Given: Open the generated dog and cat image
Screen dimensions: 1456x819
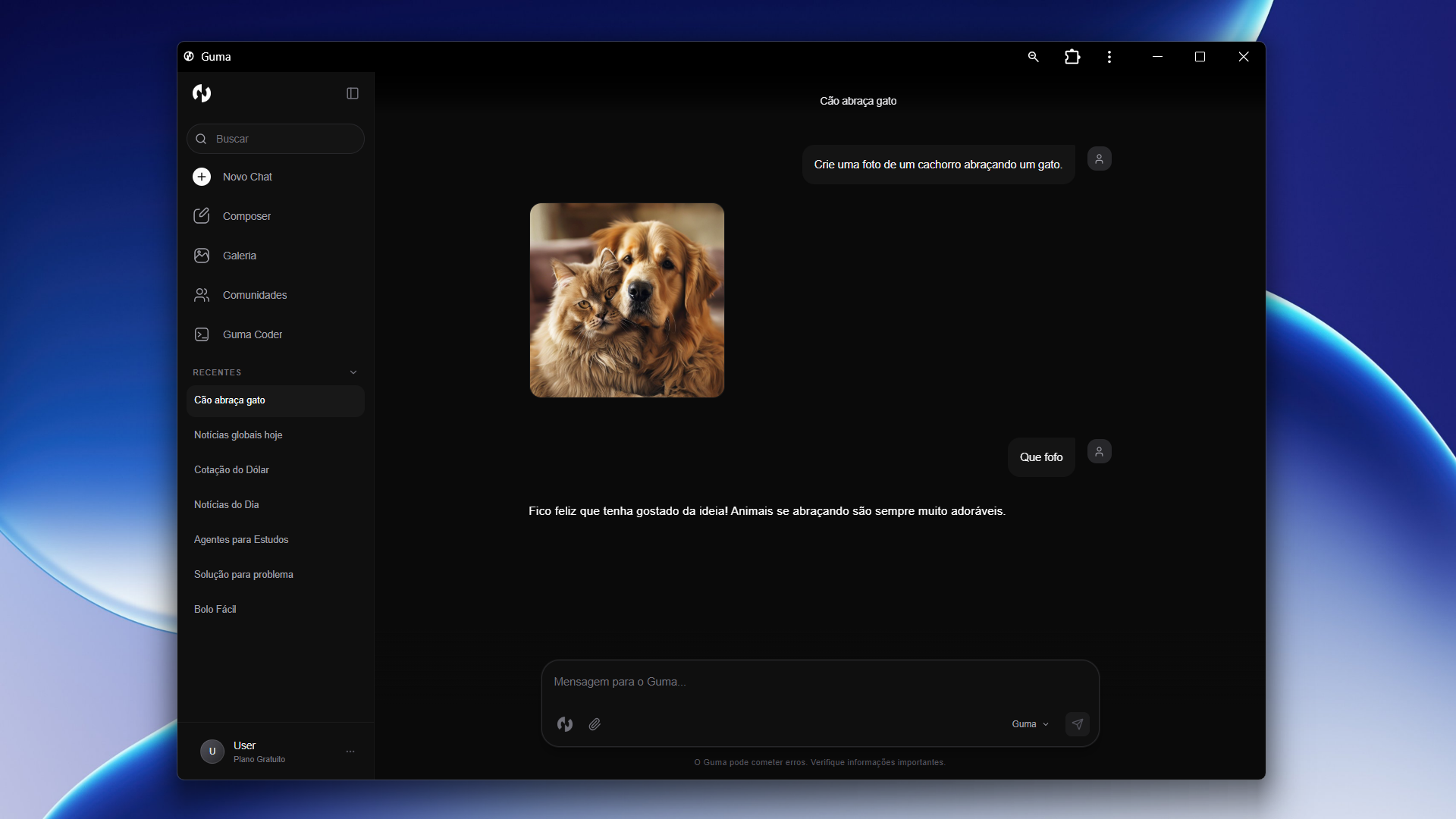Looking at the screenshot, I should pos(626,300).
